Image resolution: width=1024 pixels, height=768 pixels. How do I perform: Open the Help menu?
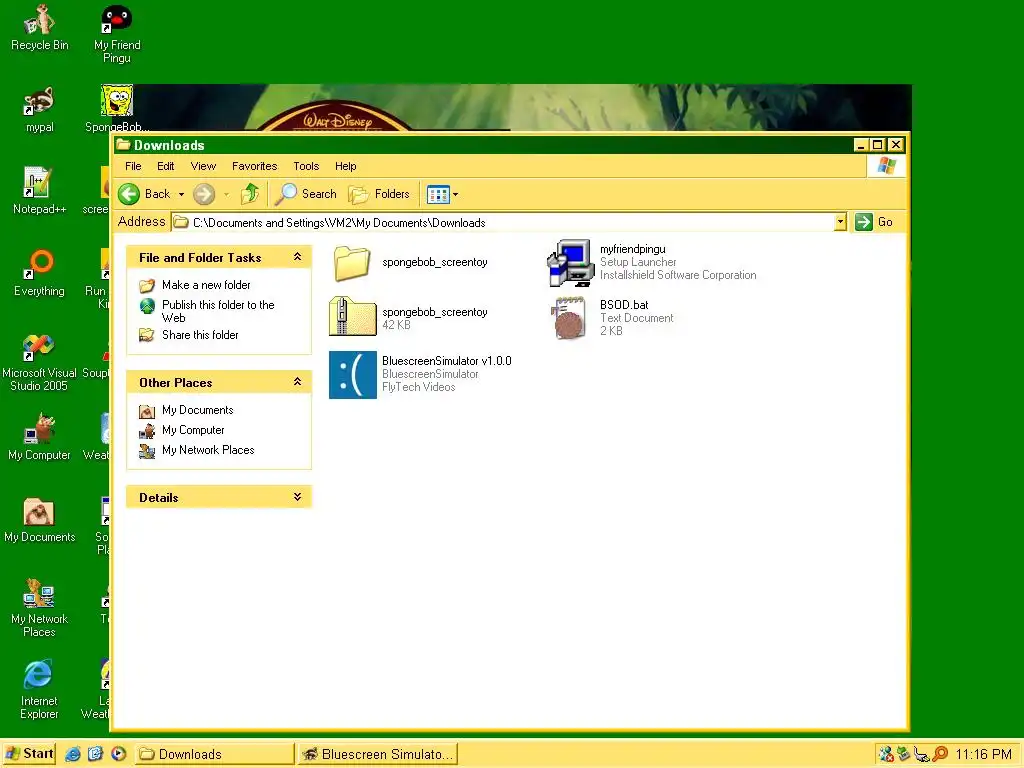click(345, 166)
